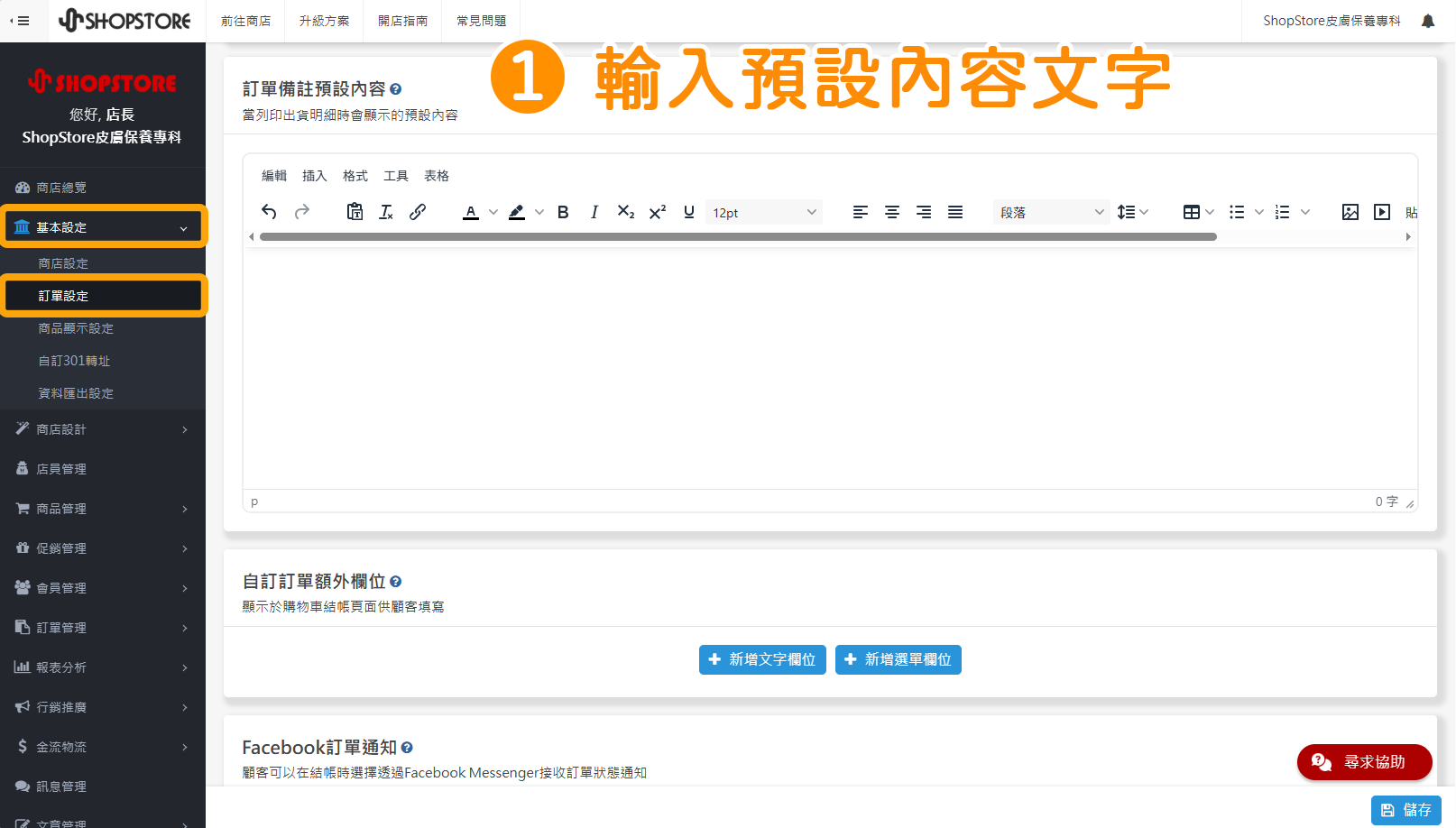
Task: Open the 12pt font size dropdown
Action: coord(764,212)
